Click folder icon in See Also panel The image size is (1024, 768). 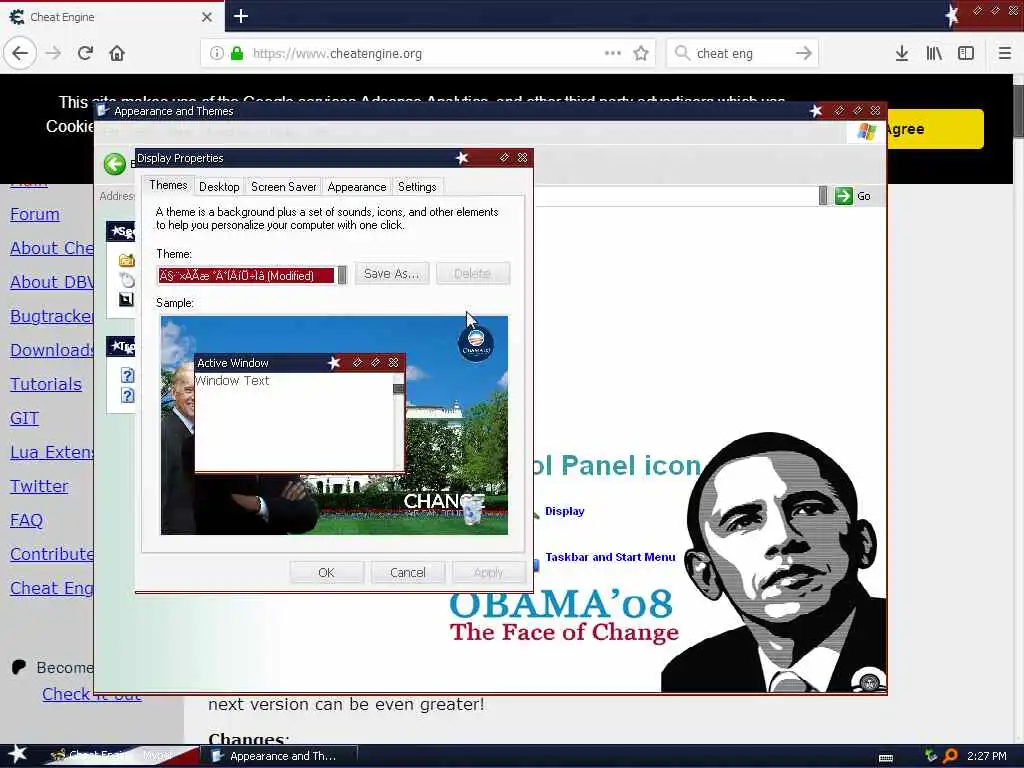[x=127, y=260]
